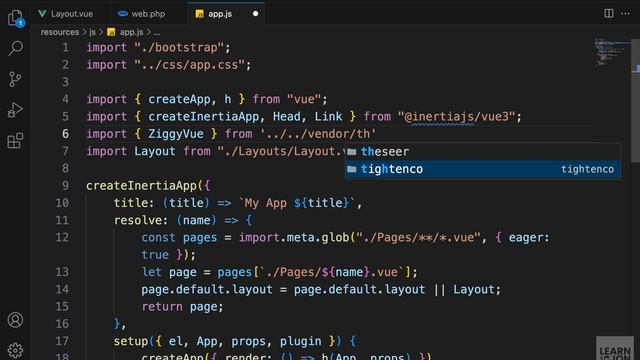Viewport: 640px width, 360px height.
Task: Click the editor vertical scrollbar
Action: click(x=635, y=100)
